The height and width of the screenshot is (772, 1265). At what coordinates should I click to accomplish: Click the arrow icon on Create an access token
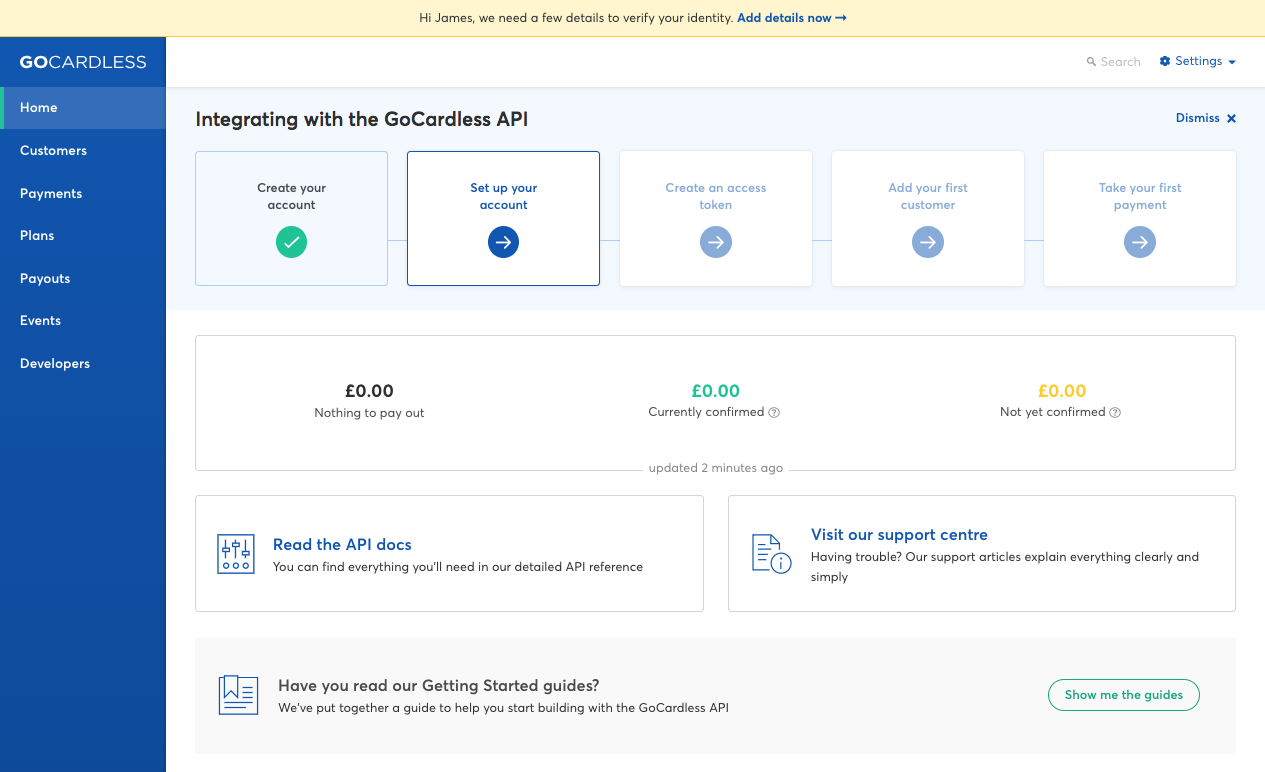click(716, 242)
